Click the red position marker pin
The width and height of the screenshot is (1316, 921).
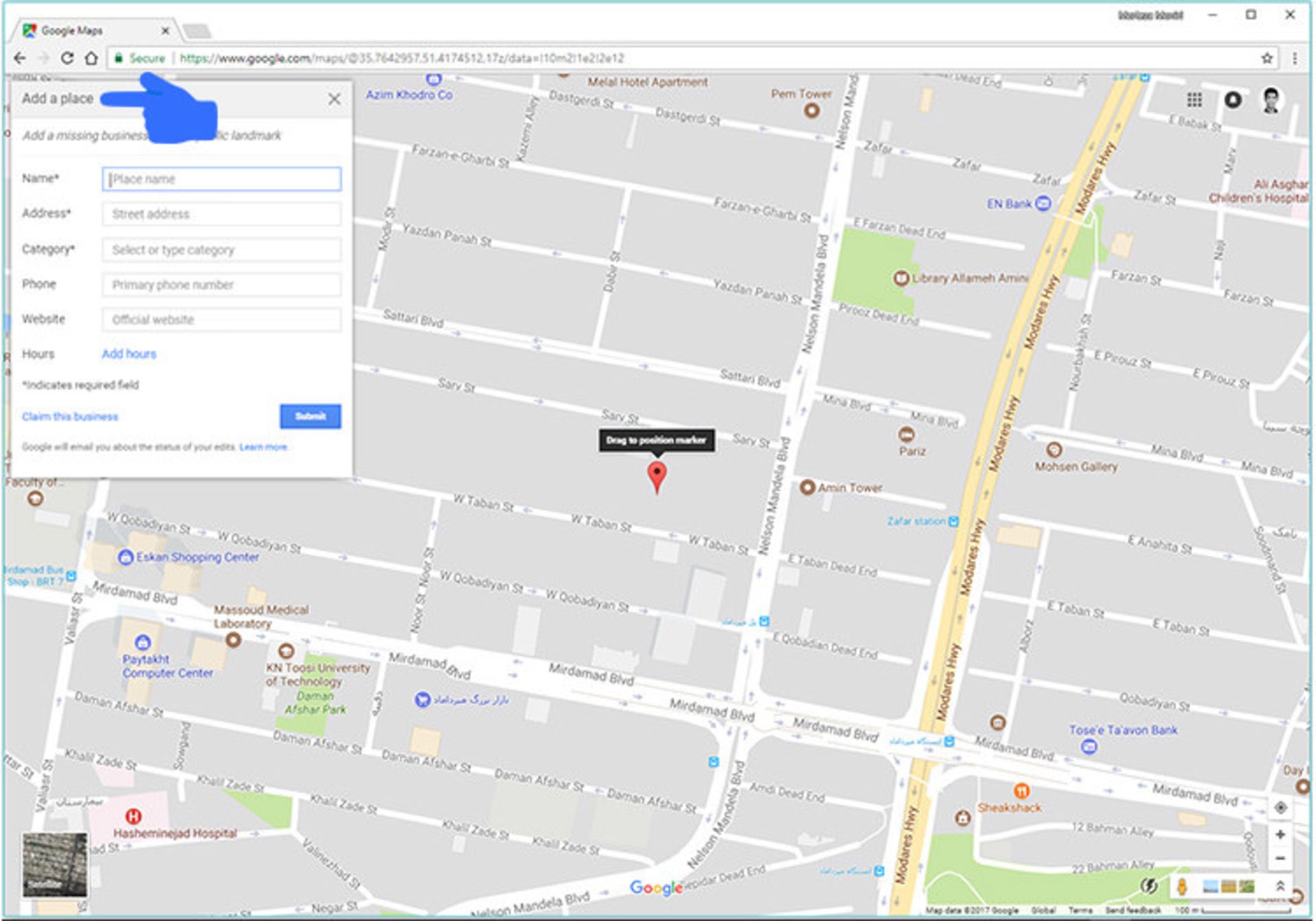[657, 476]
